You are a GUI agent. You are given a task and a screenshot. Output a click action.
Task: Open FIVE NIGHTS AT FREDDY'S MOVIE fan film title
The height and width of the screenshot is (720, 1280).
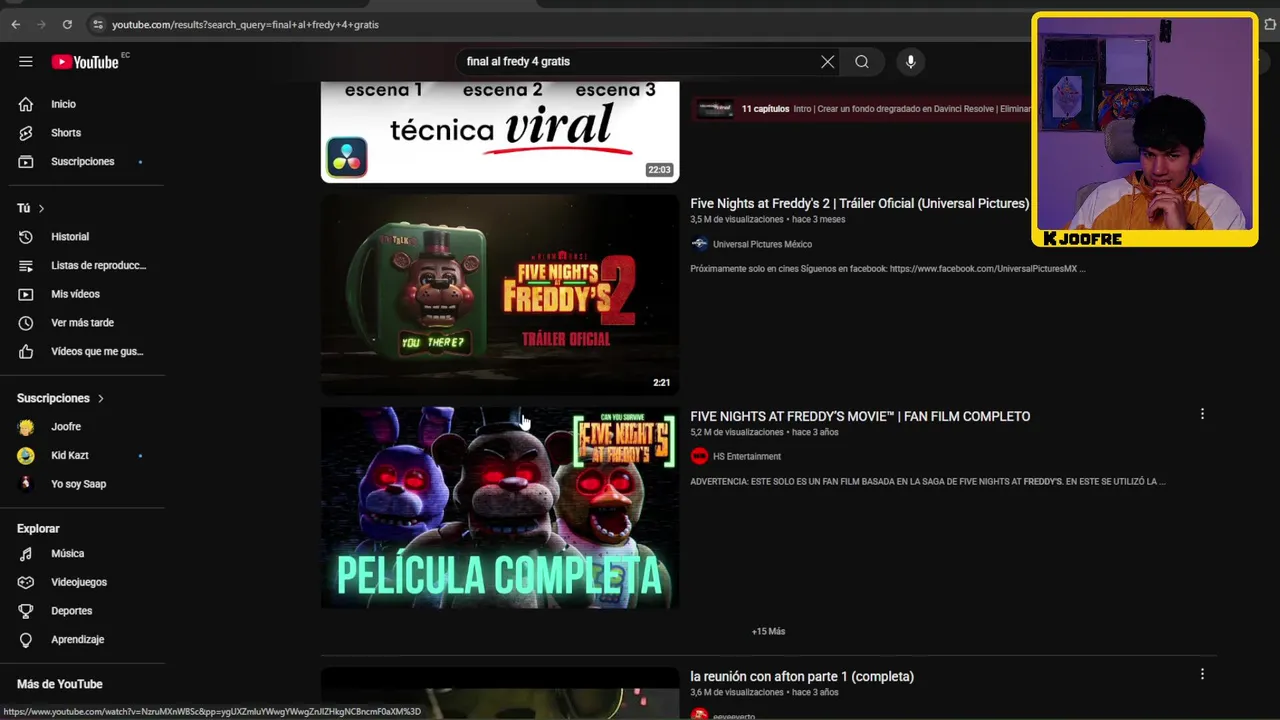pyautogui.click(x=860, y=417)
